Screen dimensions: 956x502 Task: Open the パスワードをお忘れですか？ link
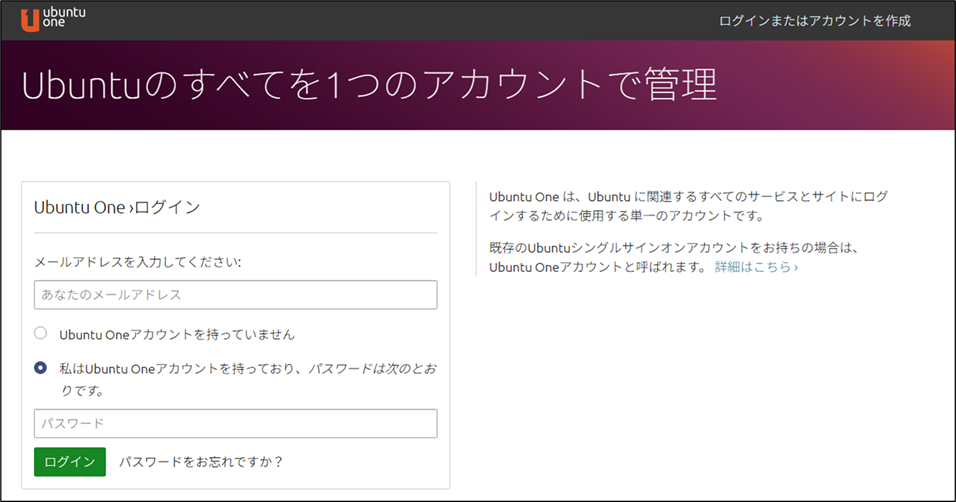tap(201, 462)
